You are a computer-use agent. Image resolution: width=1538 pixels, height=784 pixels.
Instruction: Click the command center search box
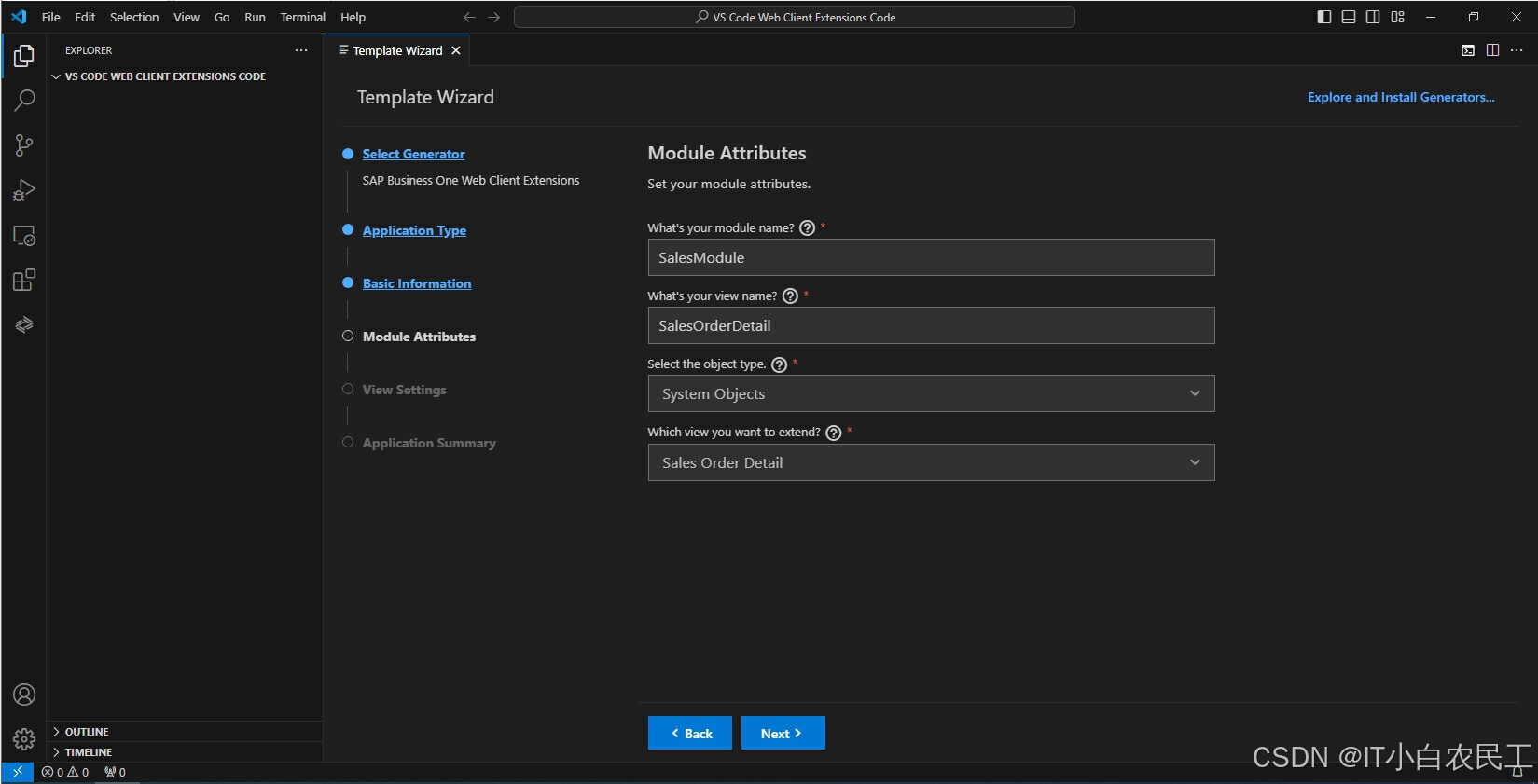coord(795,17)
